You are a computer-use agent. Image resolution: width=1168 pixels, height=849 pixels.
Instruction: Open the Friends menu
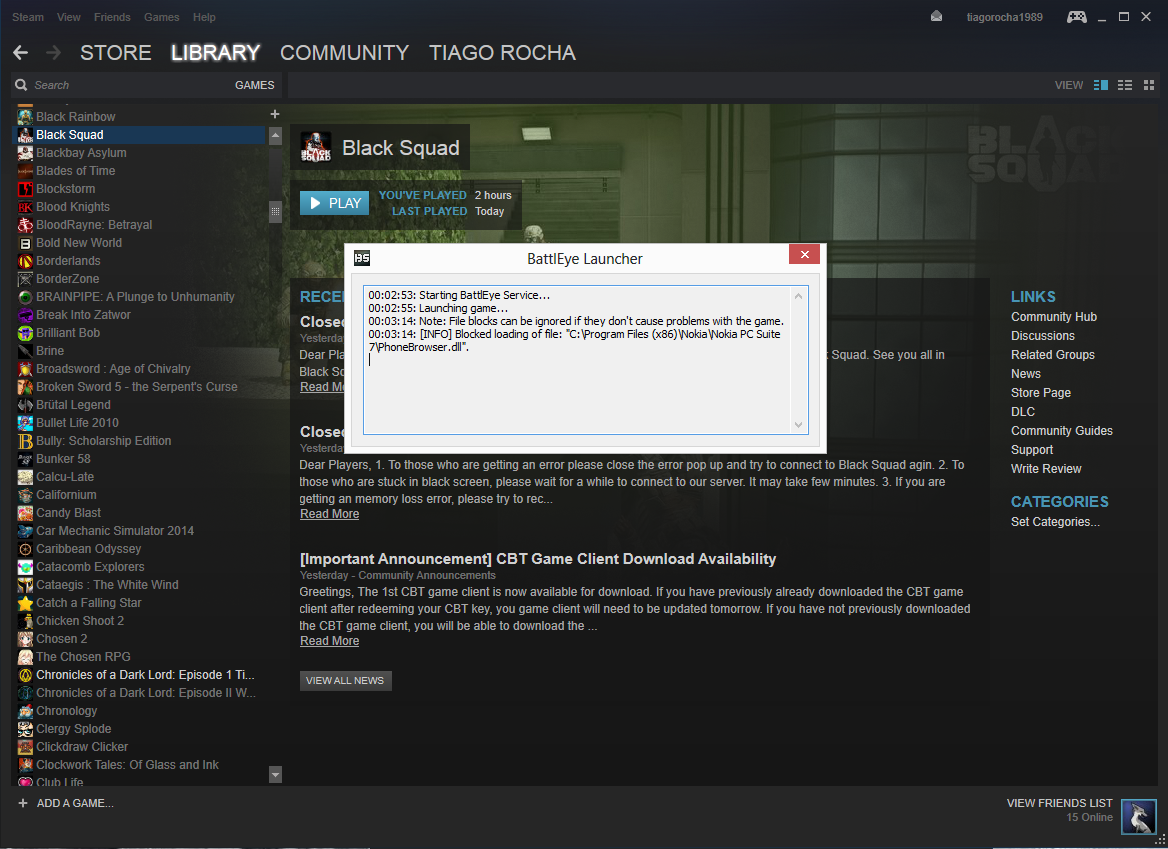pos(112,17)
